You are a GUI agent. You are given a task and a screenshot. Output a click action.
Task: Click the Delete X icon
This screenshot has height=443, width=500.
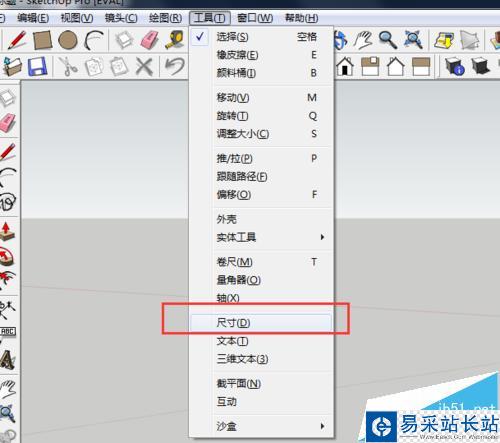click(x=144, y=66)
